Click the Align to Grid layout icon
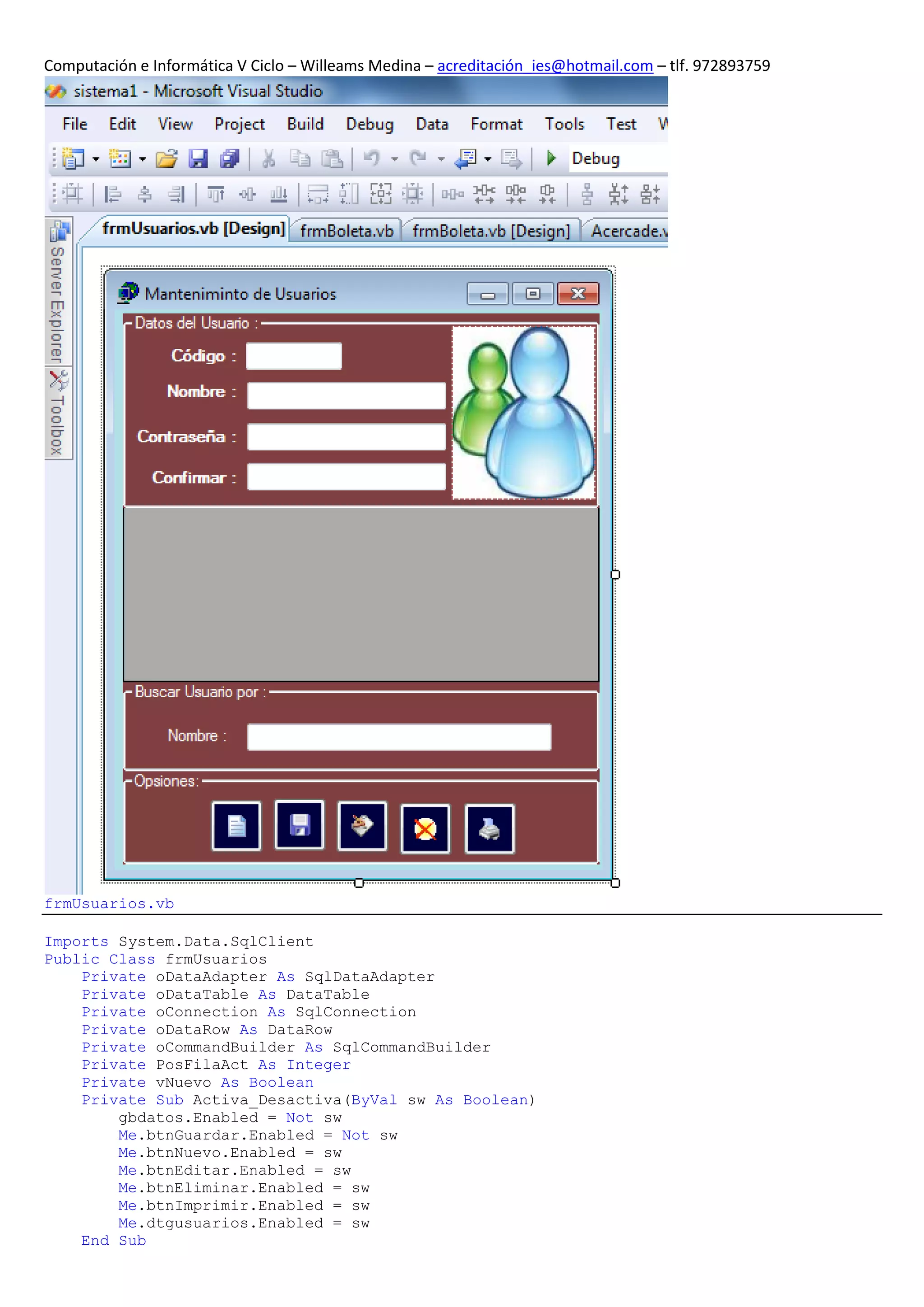The image size is (924, 1307). [x=72, y=194]
